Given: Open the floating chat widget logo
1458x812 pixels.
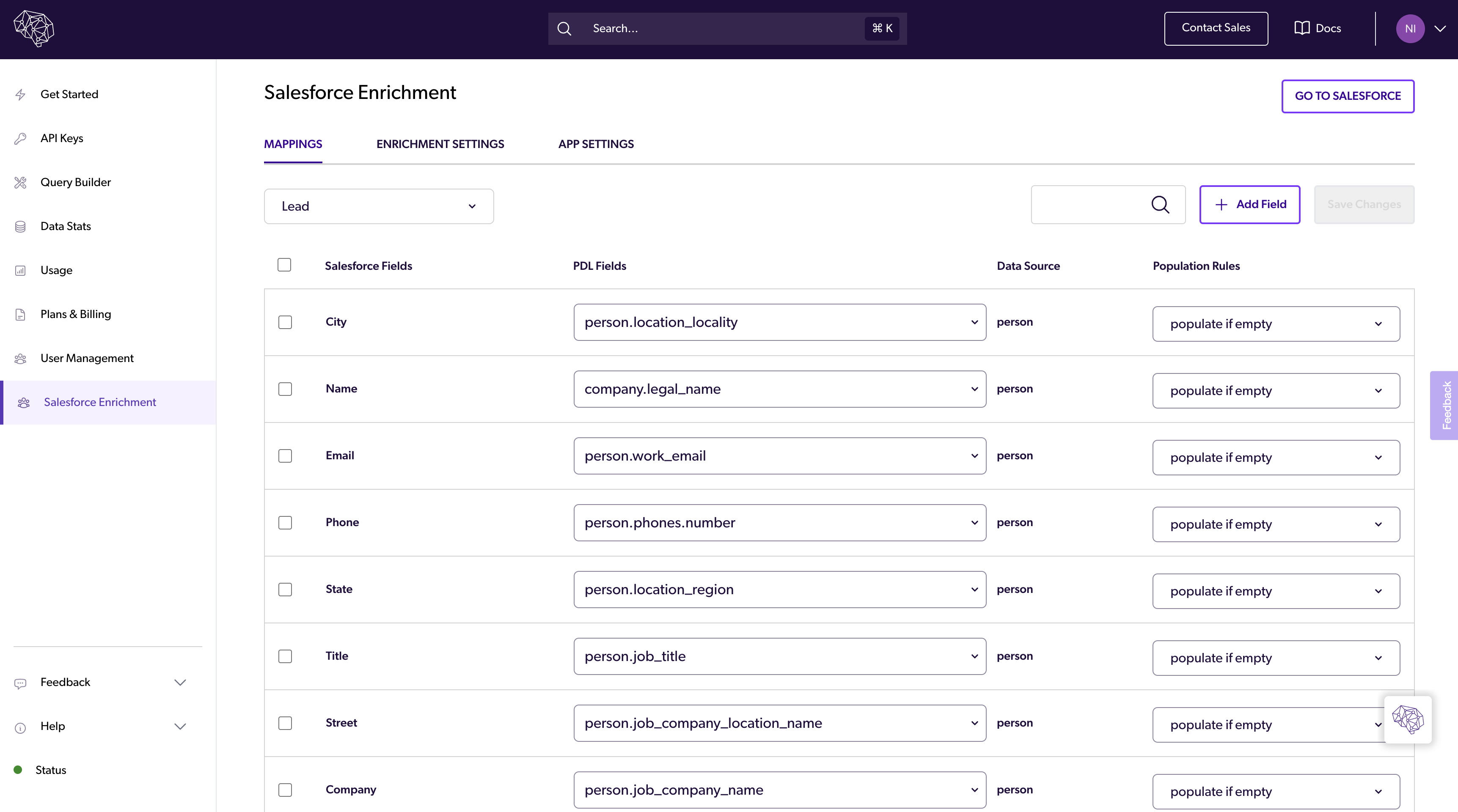Looking at the screenshot, I should pyautogui.click(x=1407, y=719).
